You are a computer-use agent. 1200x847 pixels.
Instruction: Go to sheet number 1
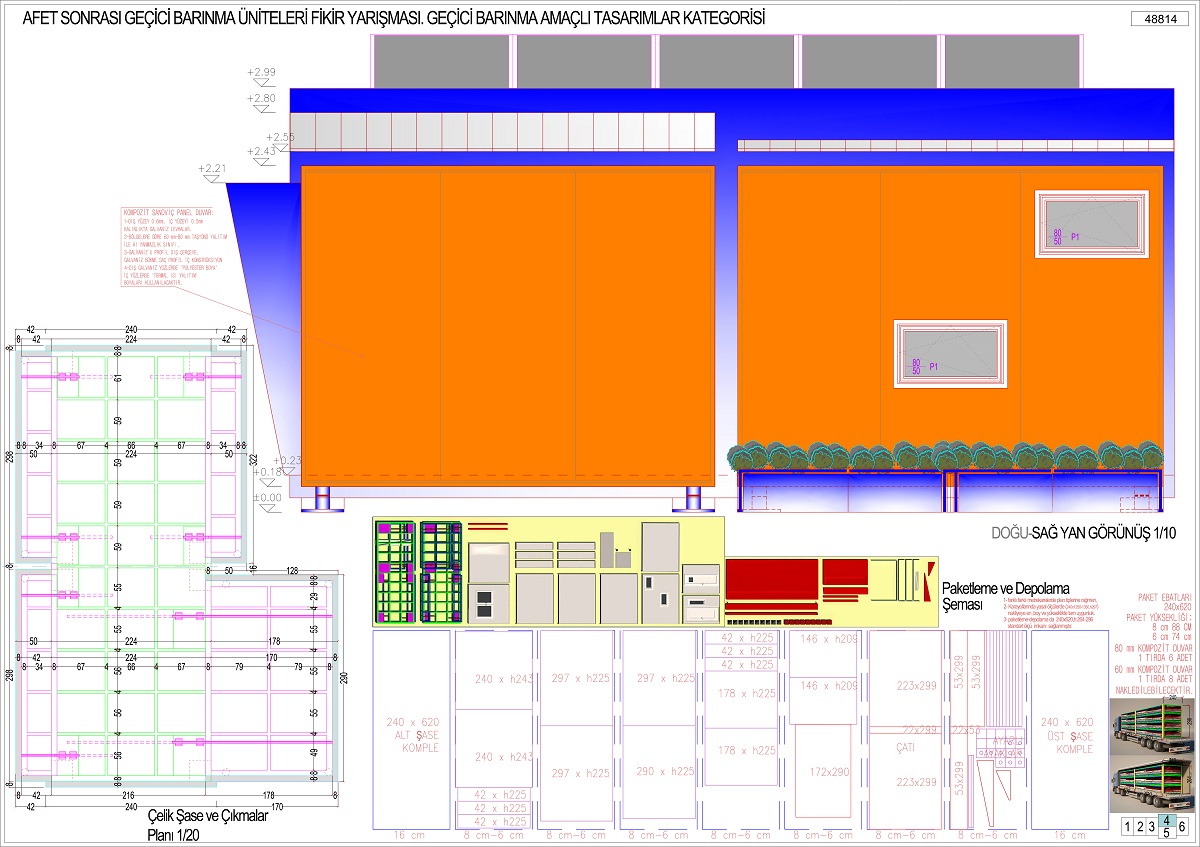point(1129,826)
